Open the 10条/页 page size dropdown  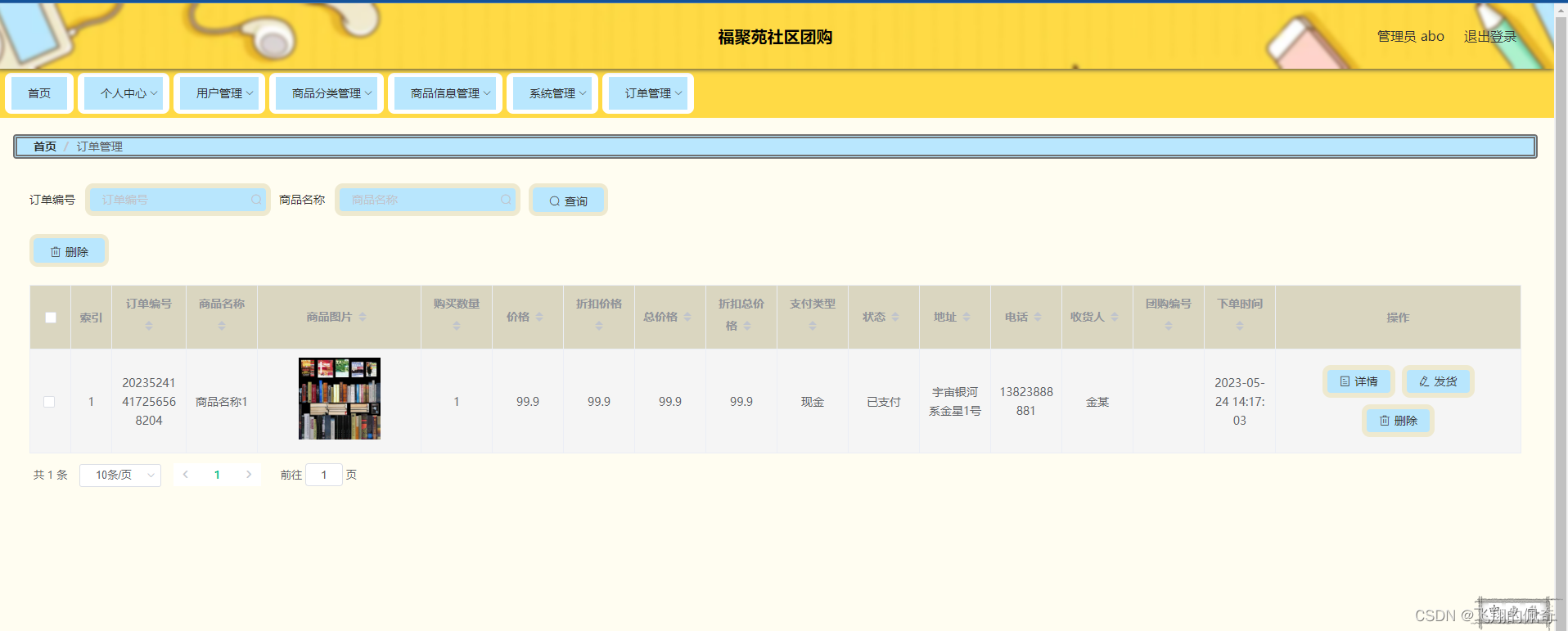(120, 475)
